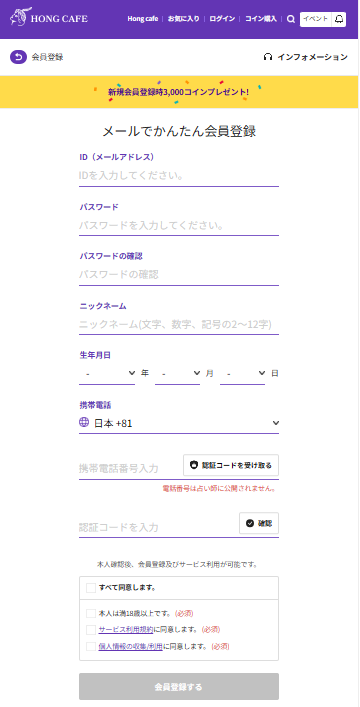The height and width of the screenshot is (707, 360).
Task: Click the メールでかんたん会員登録 heading
Action: 179,131
